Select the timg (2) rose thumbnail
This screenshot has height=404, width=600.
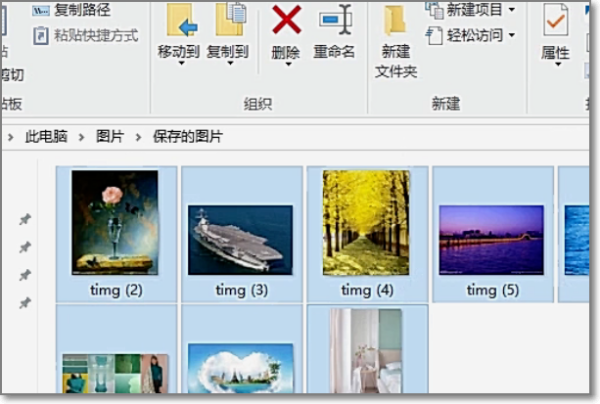coord(115,223)
